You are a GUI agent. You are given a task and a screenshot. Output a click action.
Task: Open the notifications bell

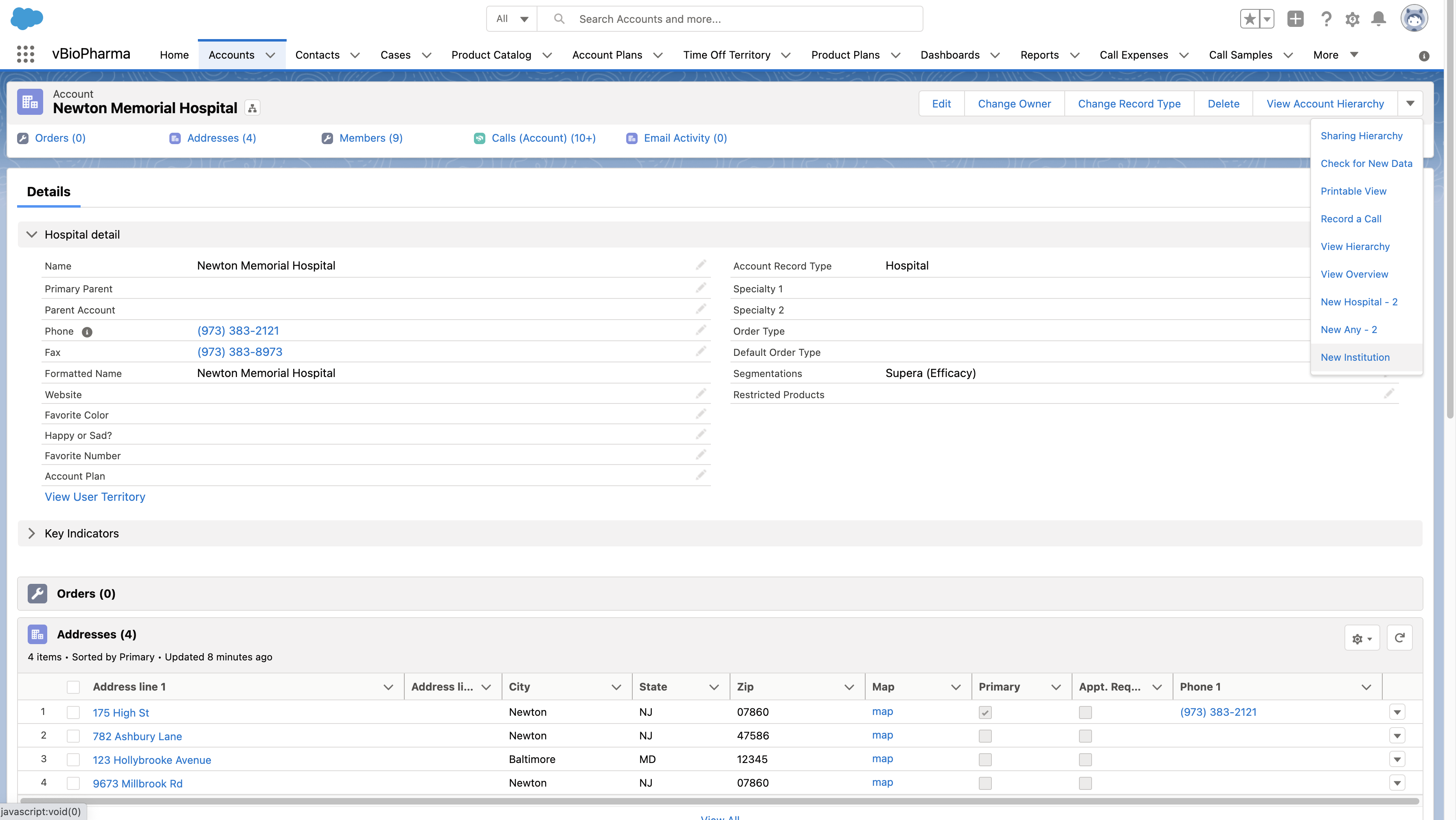tap(1379, 19)
